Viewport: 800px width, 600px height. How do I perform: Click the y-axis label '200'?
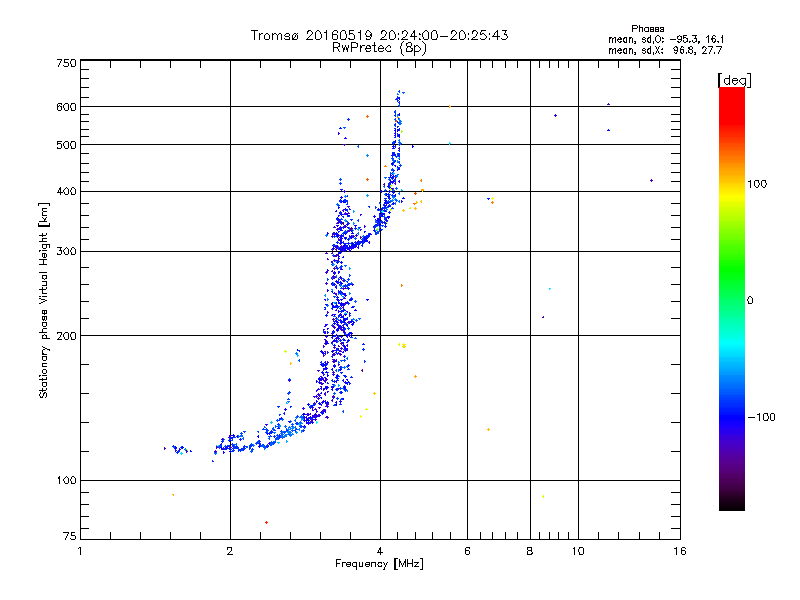click(x=66, y=336)
